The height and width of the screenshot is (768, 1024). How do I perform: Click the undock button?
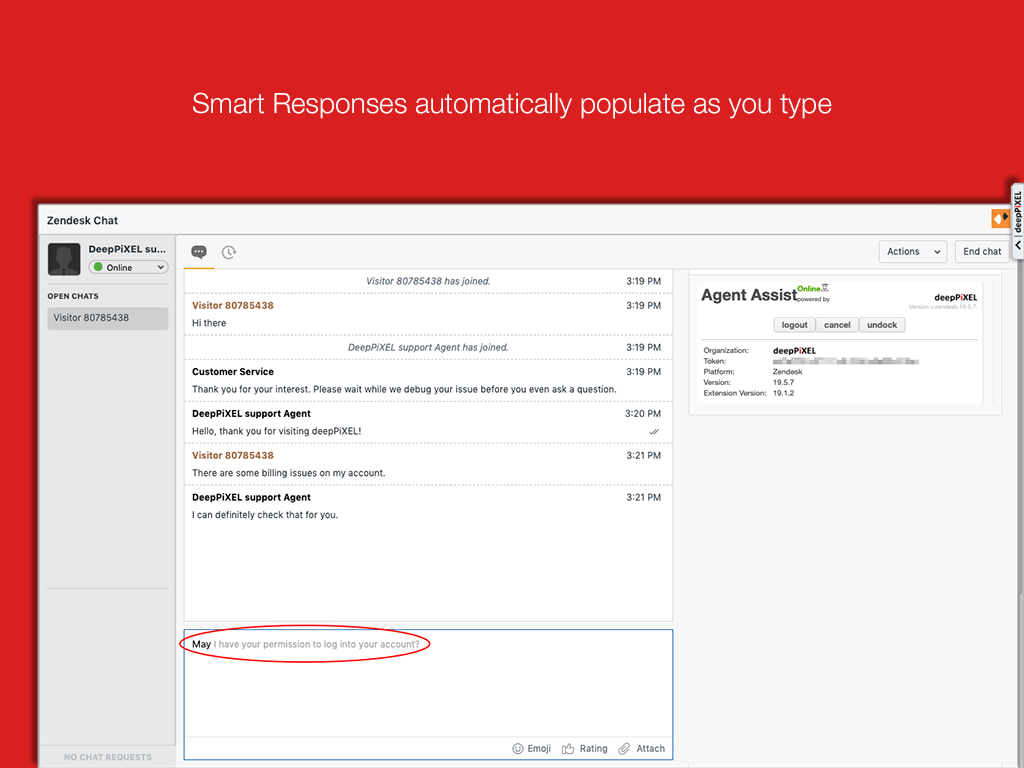pos(881,325)
